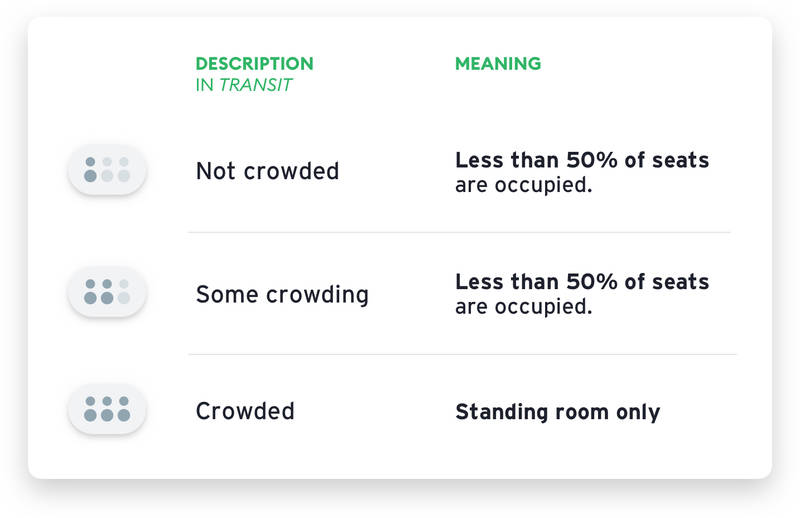Click the IN TRANSIT italic subheading
The image size is (800, 518).
244,85
